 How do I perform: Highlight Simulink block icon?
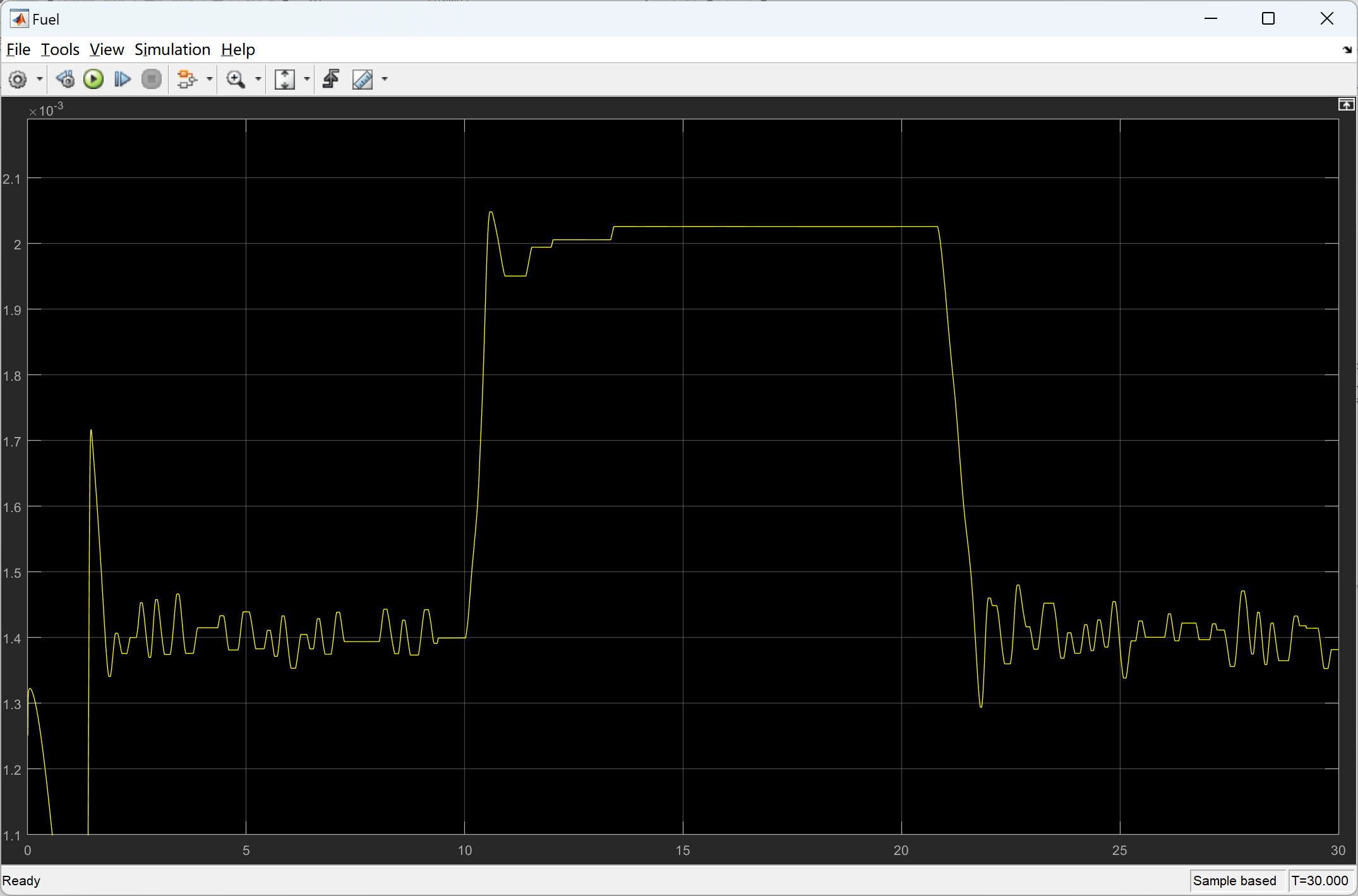click(186, 80)
